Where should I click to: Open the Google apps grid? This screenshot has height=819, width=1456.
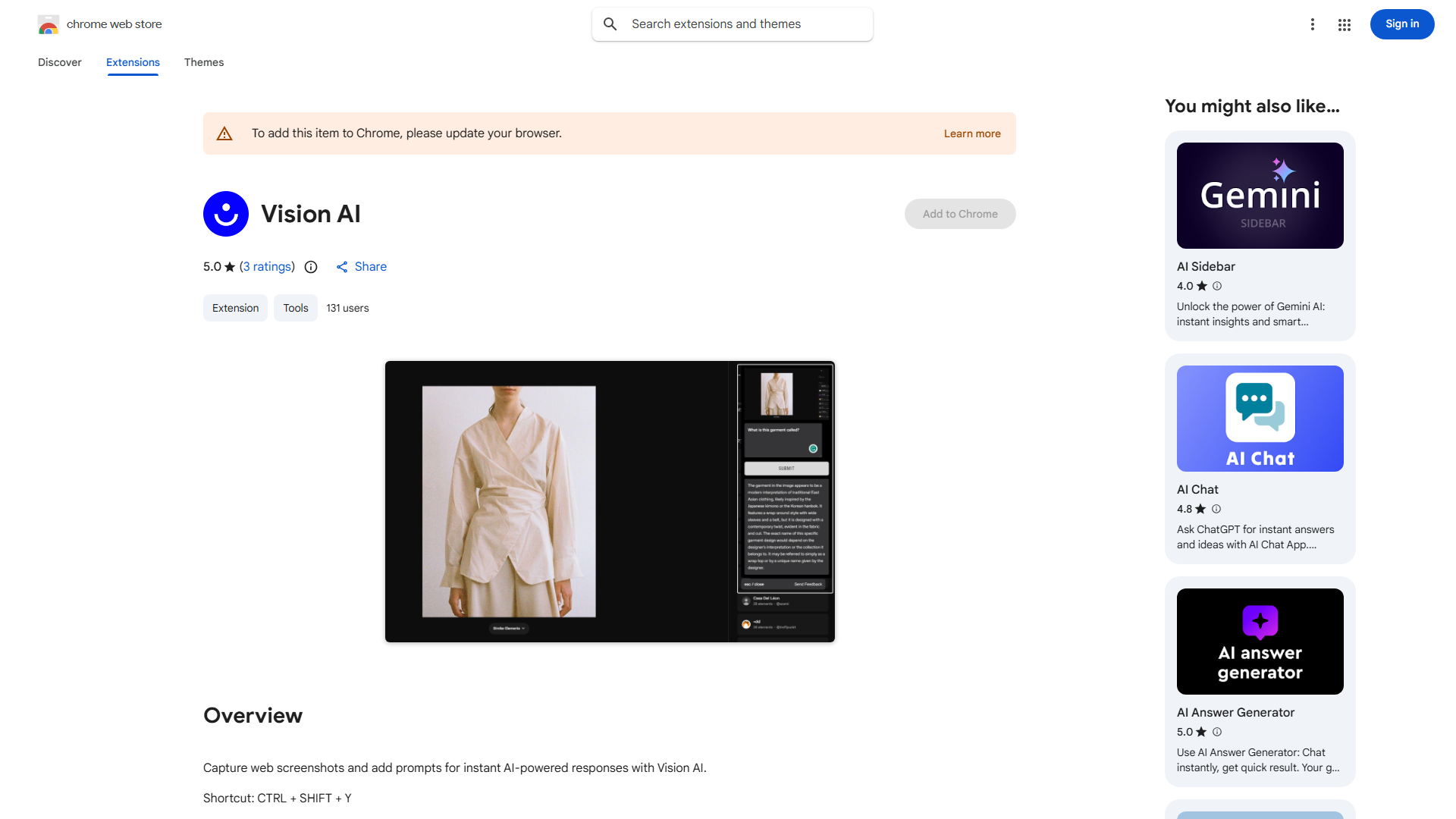click(1345, 25)
